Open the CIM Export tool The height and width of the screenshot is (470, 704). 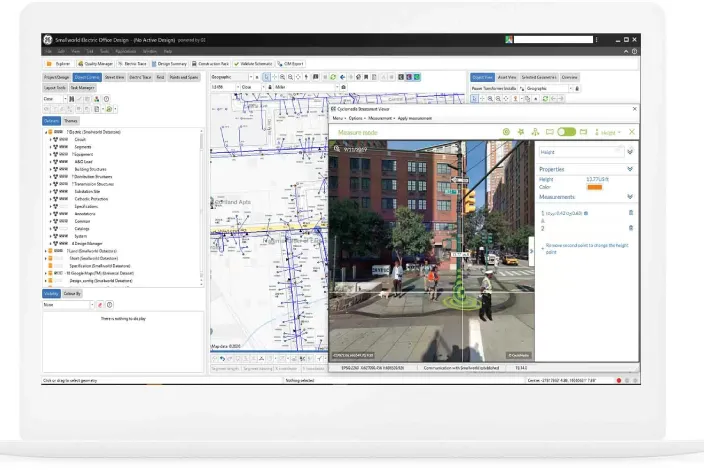[x=290, y=64]
